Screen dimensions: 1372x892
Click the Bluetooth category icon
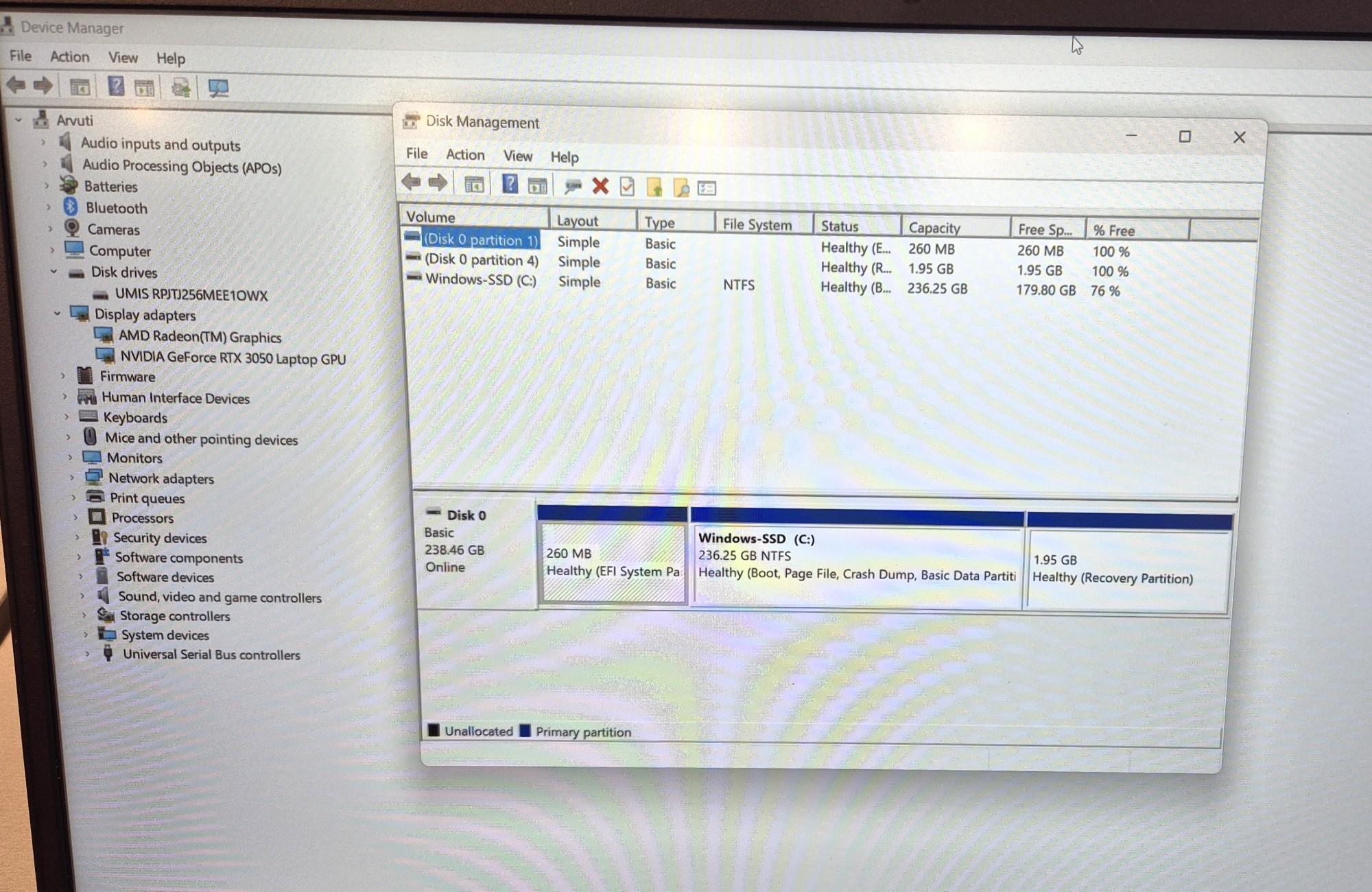(70, 207)
